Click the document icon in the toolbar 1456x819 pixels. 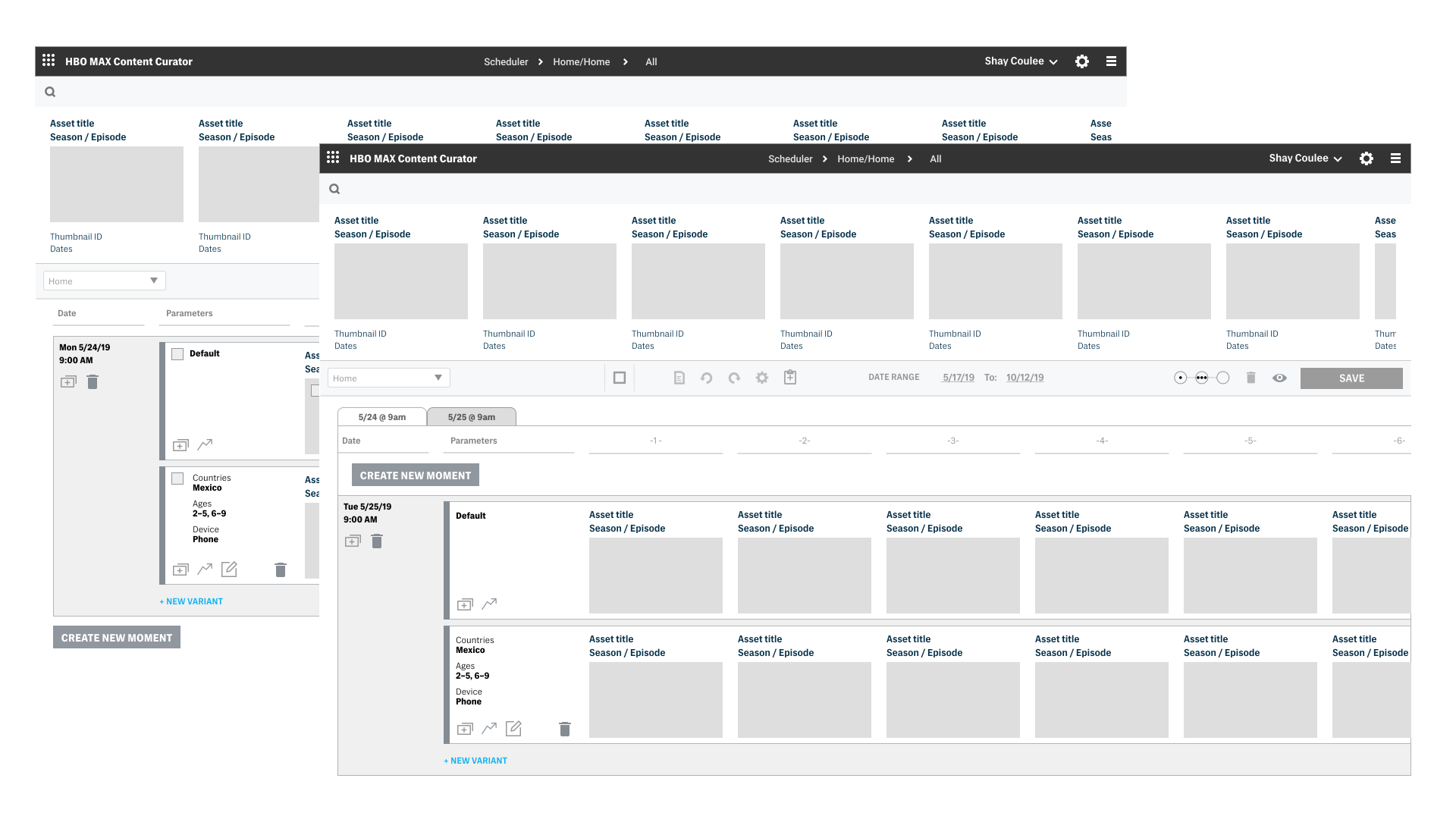[679, 378]
